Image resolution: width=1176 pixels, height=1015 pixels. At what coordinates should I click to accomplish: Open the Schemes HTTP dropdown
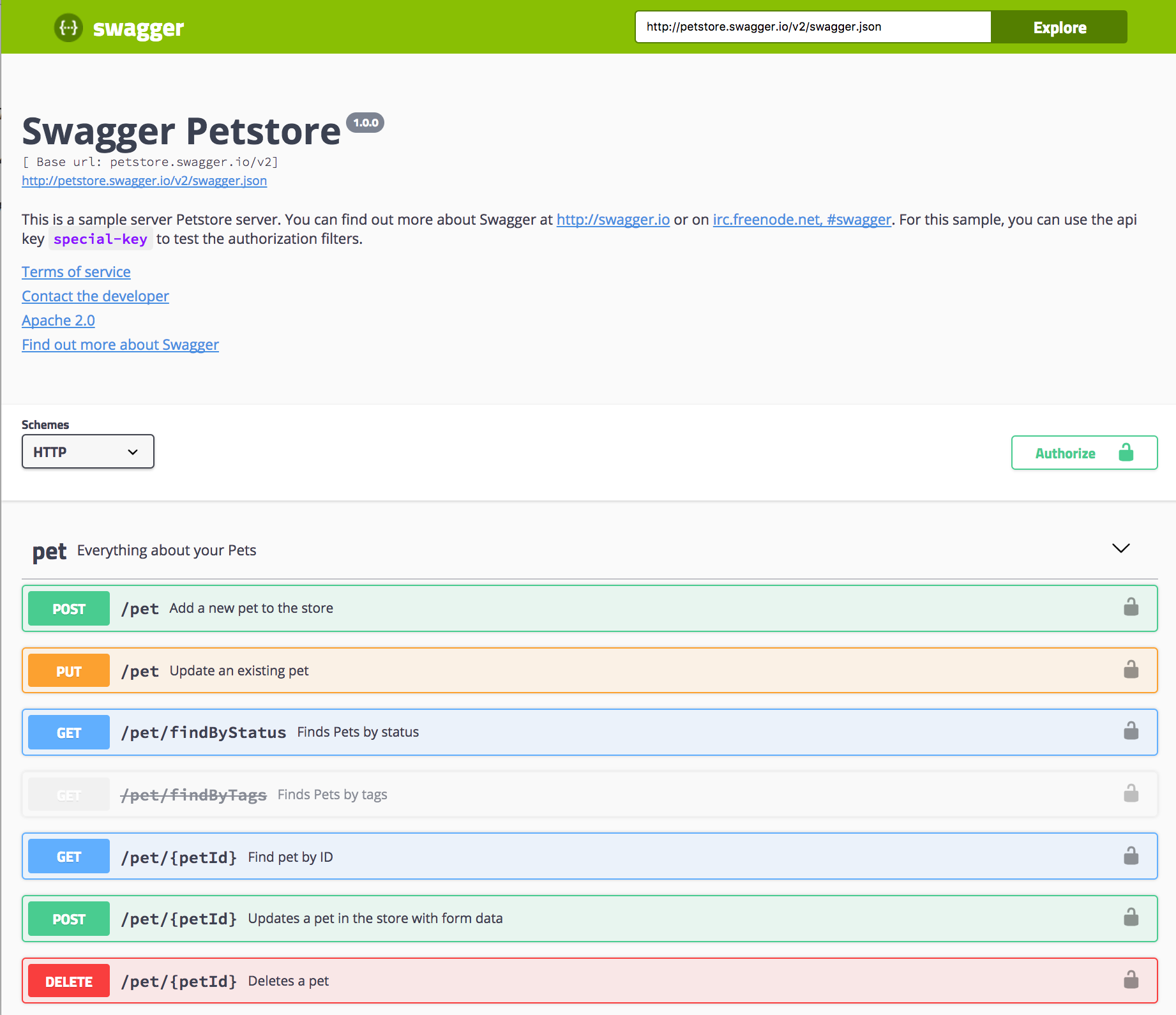88,451
